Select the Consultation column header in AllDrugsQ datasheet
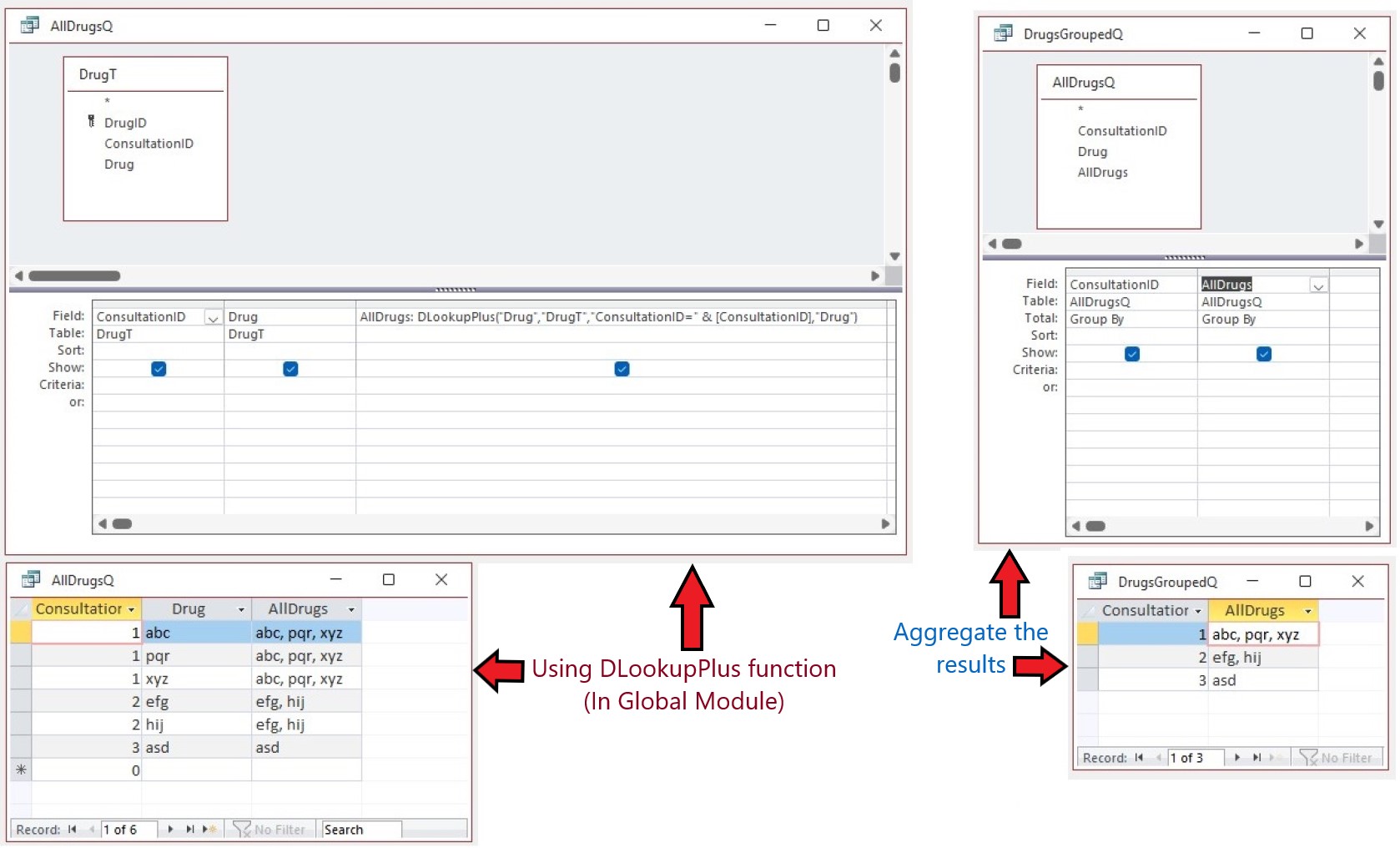The image size is (1400, 848). (x=78, y=609)
